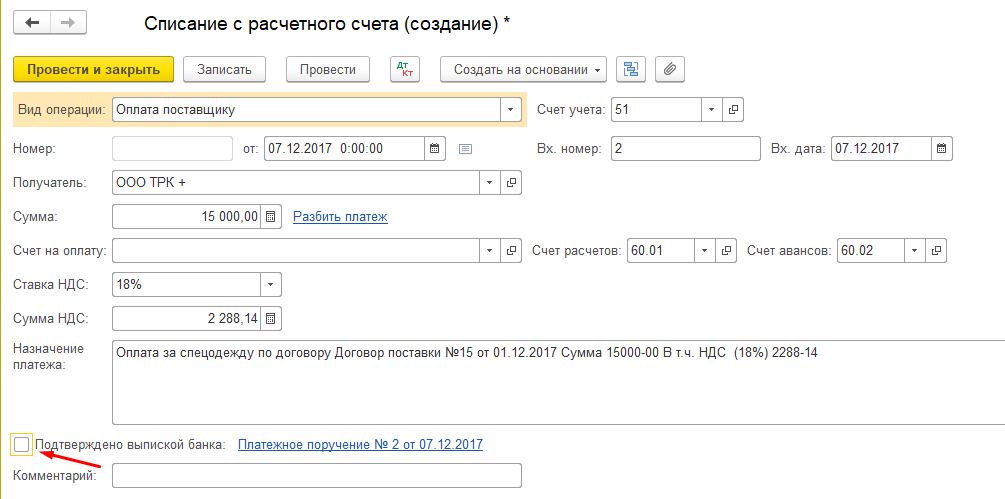Click inside the Номер field
1005x499 pixels.
(172, 149)
